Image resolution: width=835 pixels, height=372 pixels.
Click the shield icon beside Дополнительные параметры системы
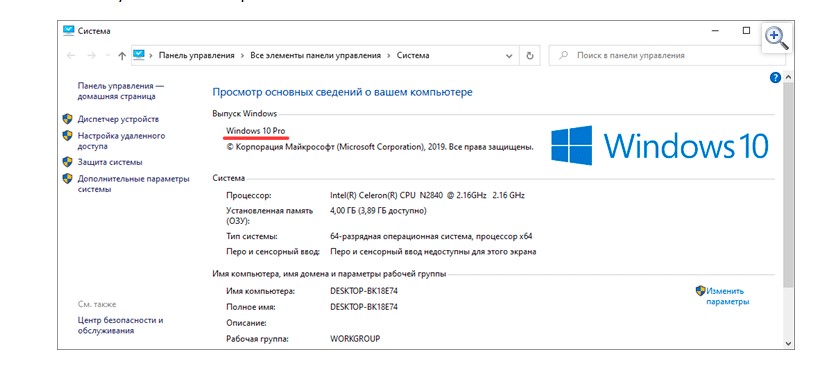coord(67,178)
